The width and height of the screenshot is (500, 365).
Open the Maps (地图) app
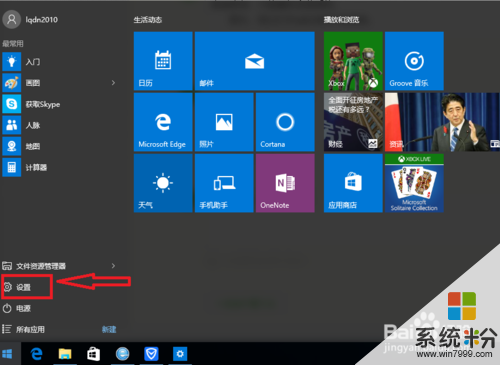pos(60,146)
